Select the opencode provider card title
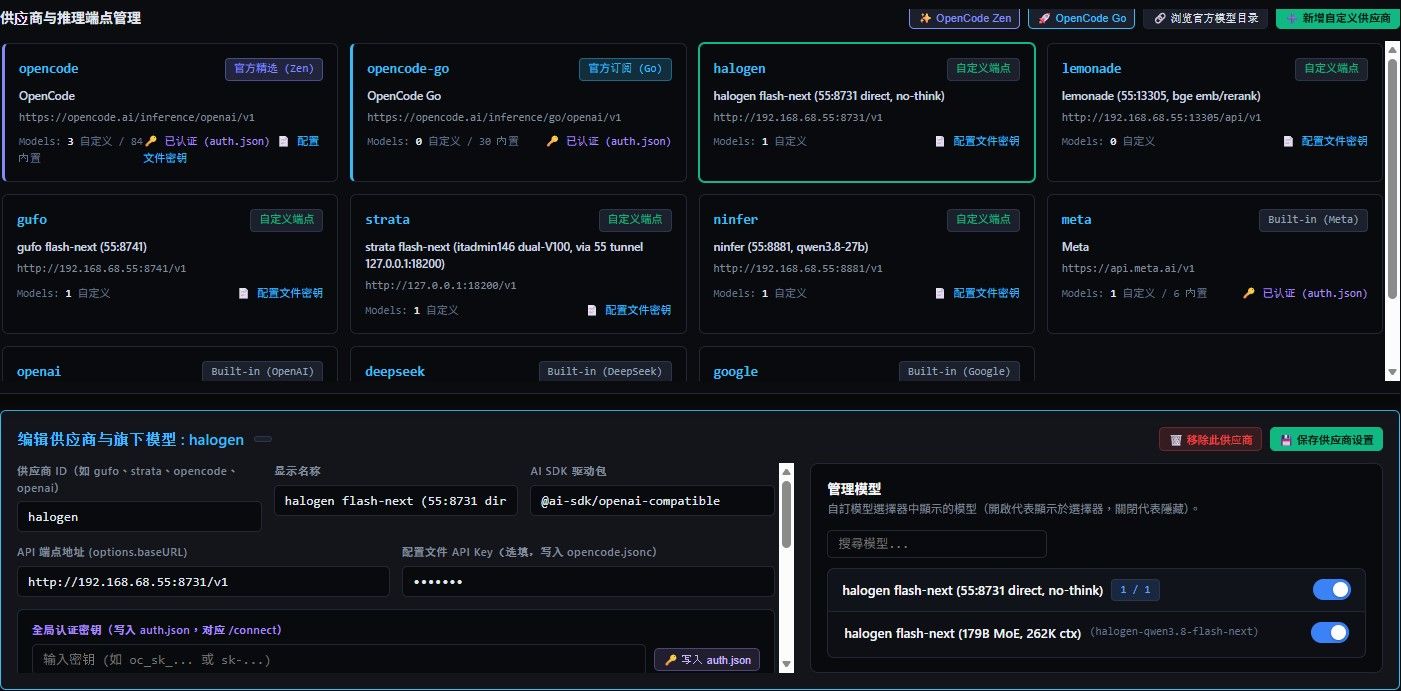This screenshot has width=1401, height=691. (49, 69)
